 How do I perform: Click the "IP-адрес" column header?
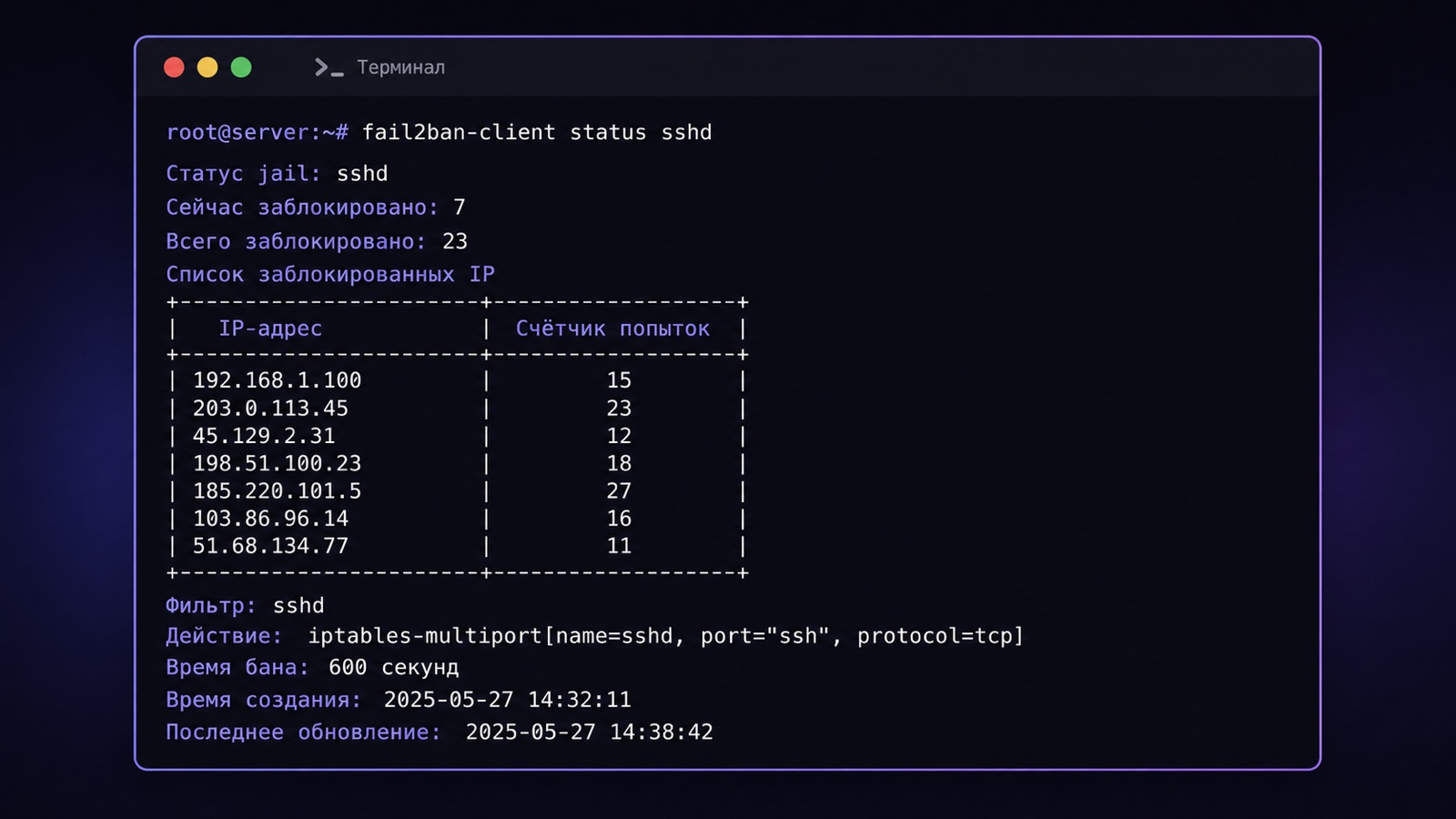270,329
